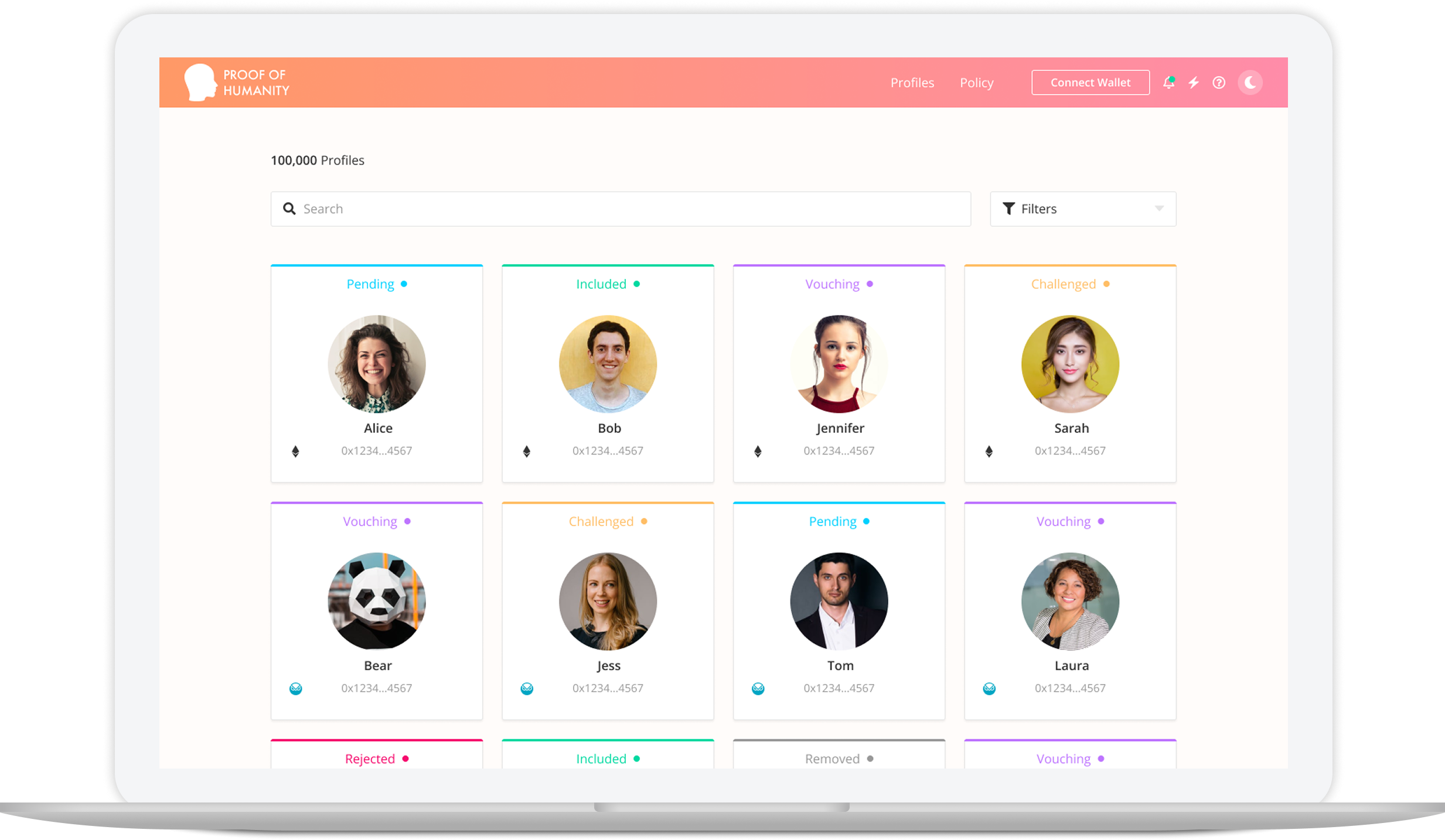Click the status dot on Alice's Pending badge
Viewport: 1445px width, 840px height.
[x=404, y=284]
